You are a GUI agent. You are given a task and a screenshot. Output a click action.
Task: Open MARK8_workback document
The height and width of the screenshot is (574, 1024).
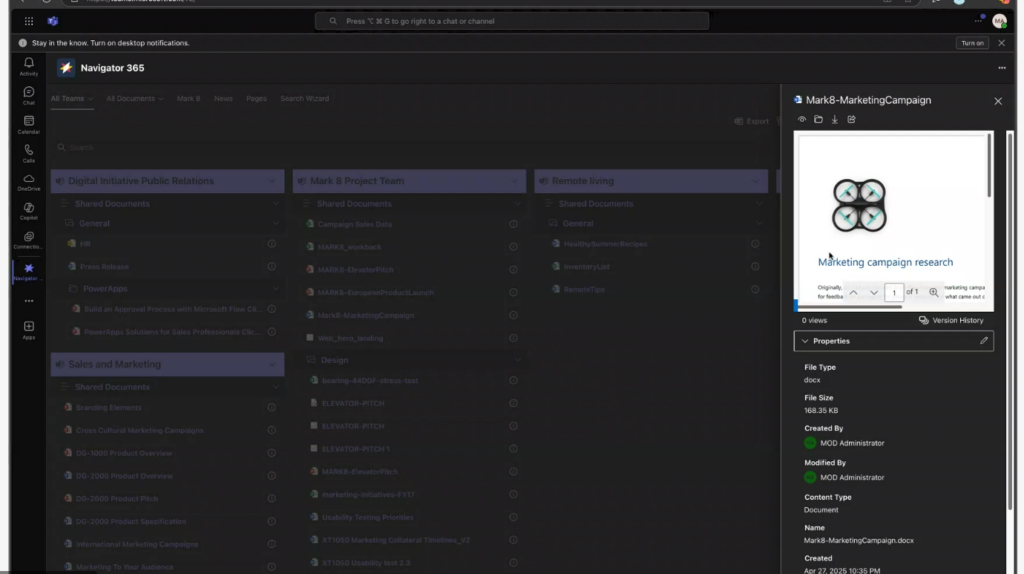[x=349, y=247]
